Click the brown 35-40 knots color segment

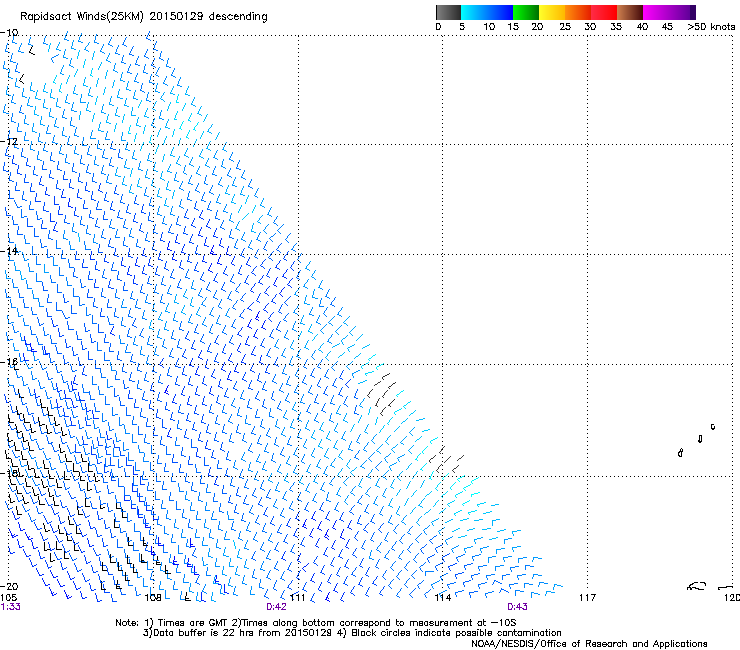coord(630,12)
